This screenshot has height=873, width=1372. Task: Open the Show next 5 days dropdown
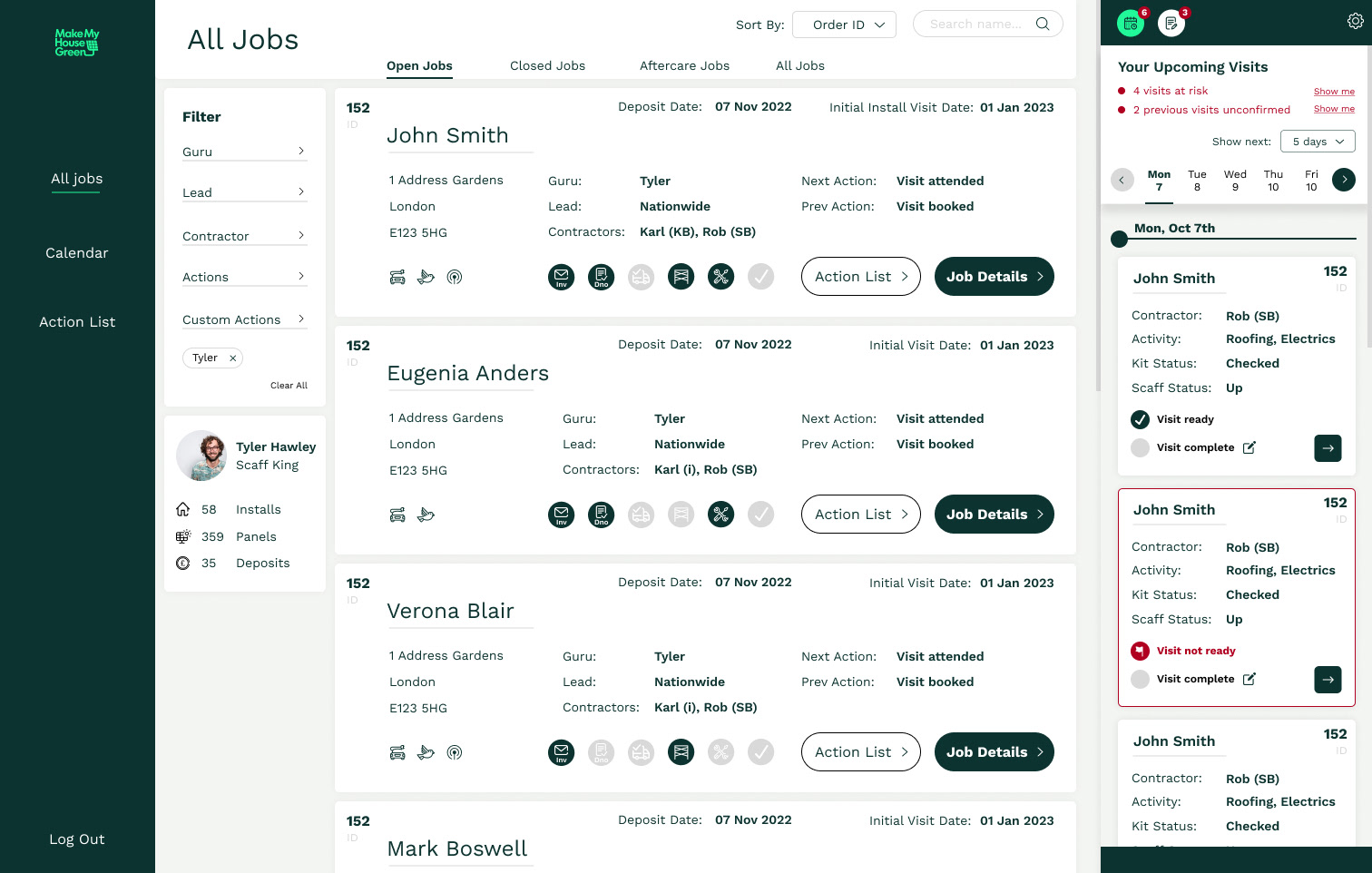[x=1318, y=142]
